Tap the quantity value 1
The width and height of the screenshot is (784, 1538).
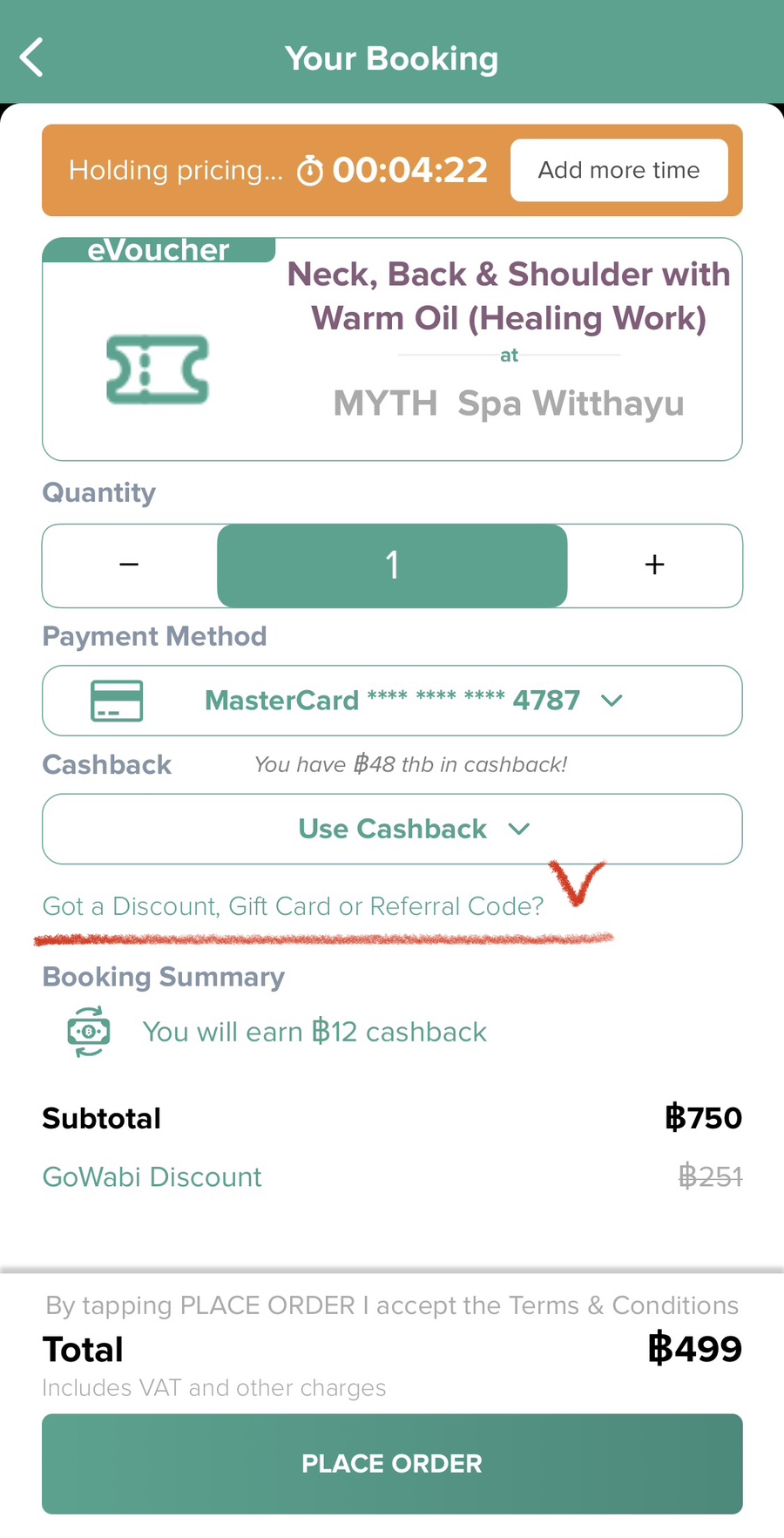392,566
